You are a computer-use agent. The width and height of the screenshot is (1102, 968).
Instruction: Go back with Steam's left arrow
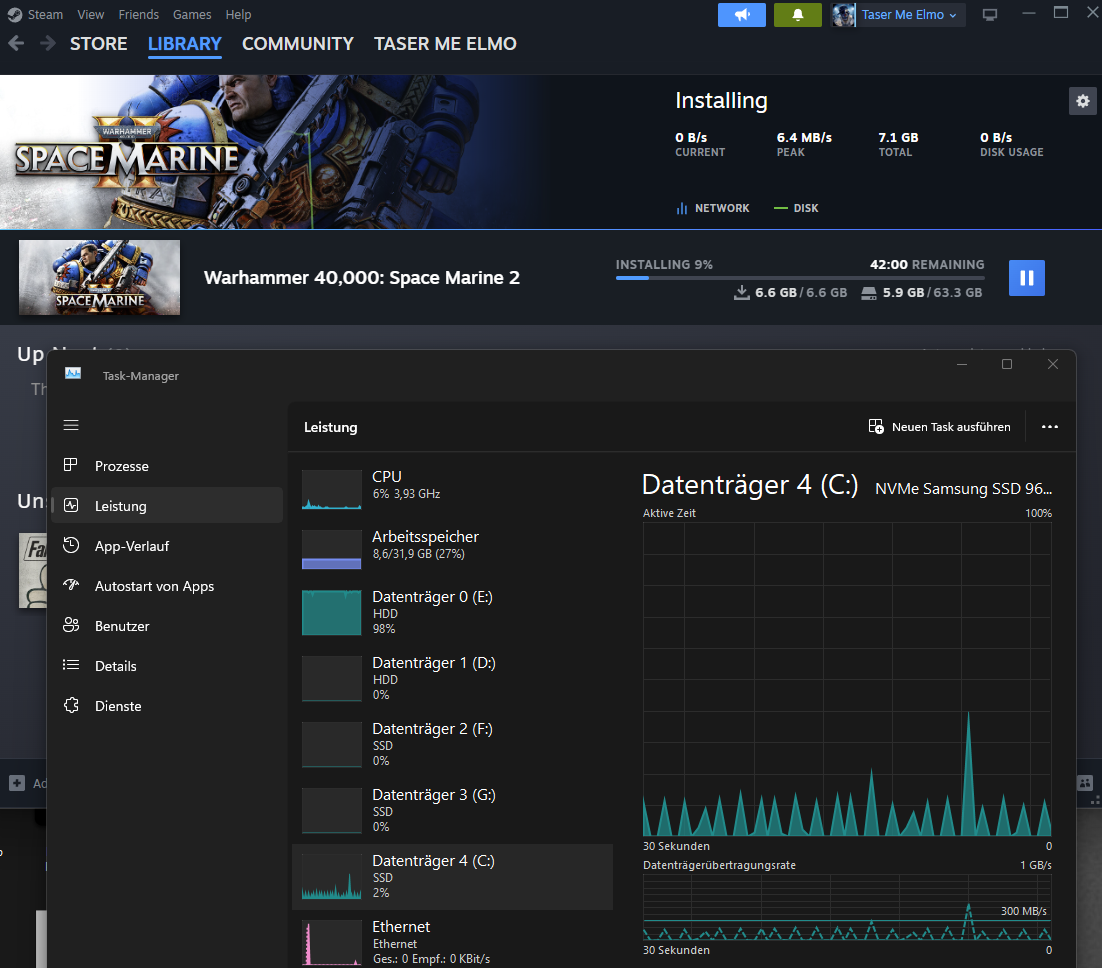tap(16, 44)
